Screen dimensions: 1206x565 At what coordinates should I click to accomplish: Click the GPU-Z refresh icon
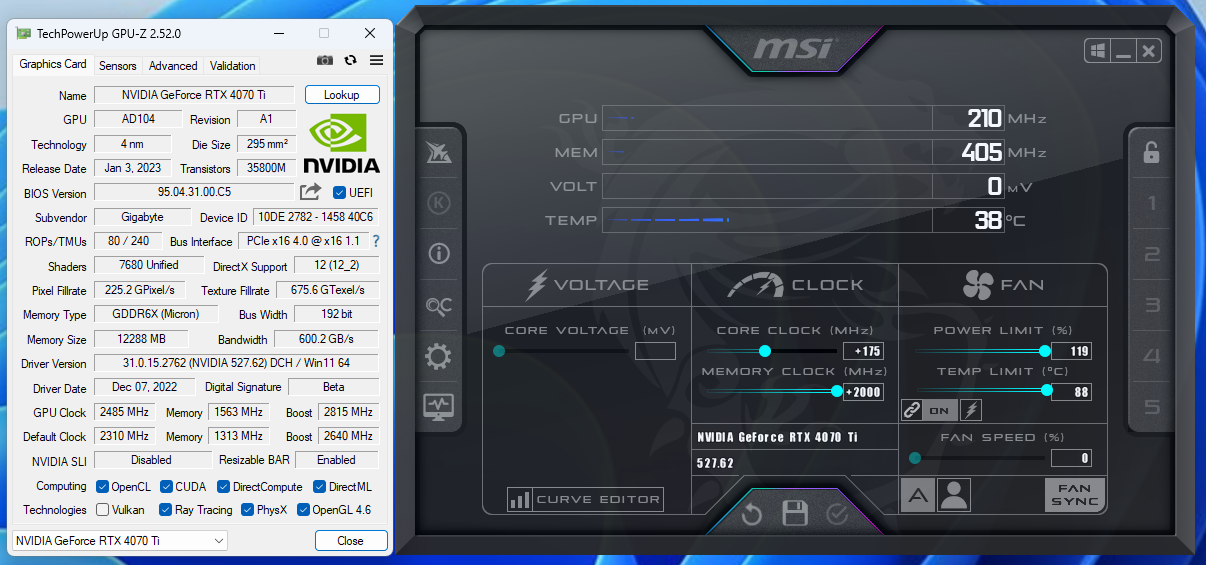[350, 60]
